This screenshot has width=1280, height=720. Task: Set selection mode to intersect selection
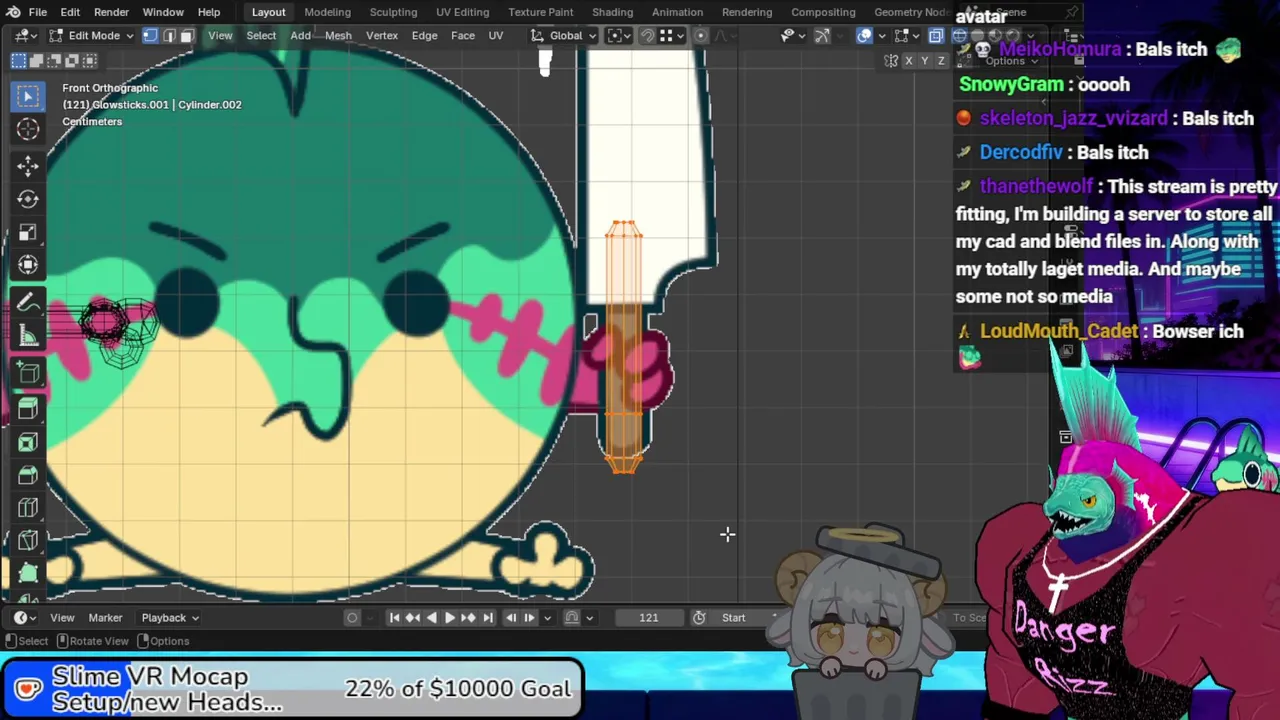pyautogui.click(x=90, y=61)
